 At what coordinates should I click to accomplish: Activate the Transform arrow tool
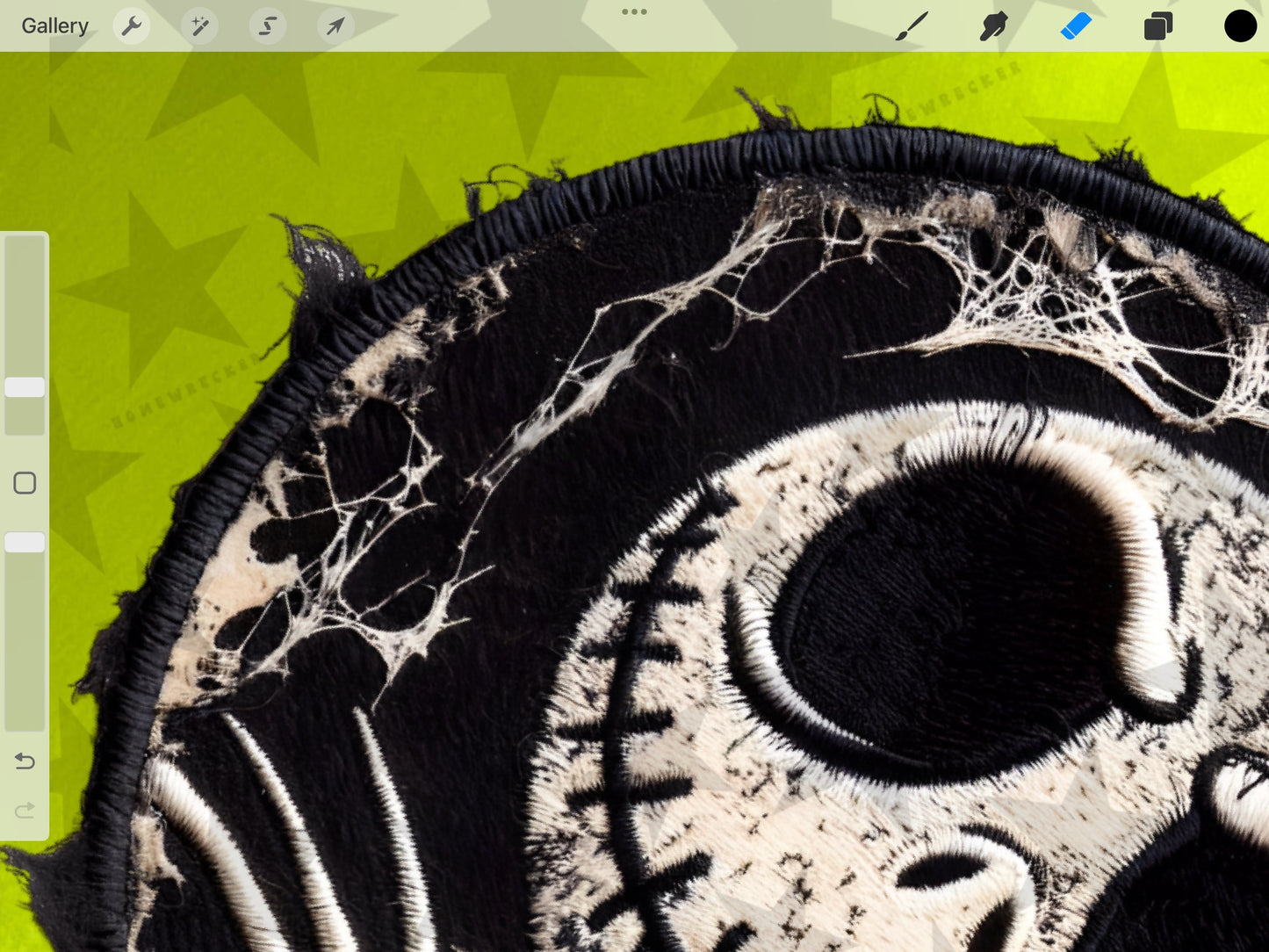coord(335,26)
